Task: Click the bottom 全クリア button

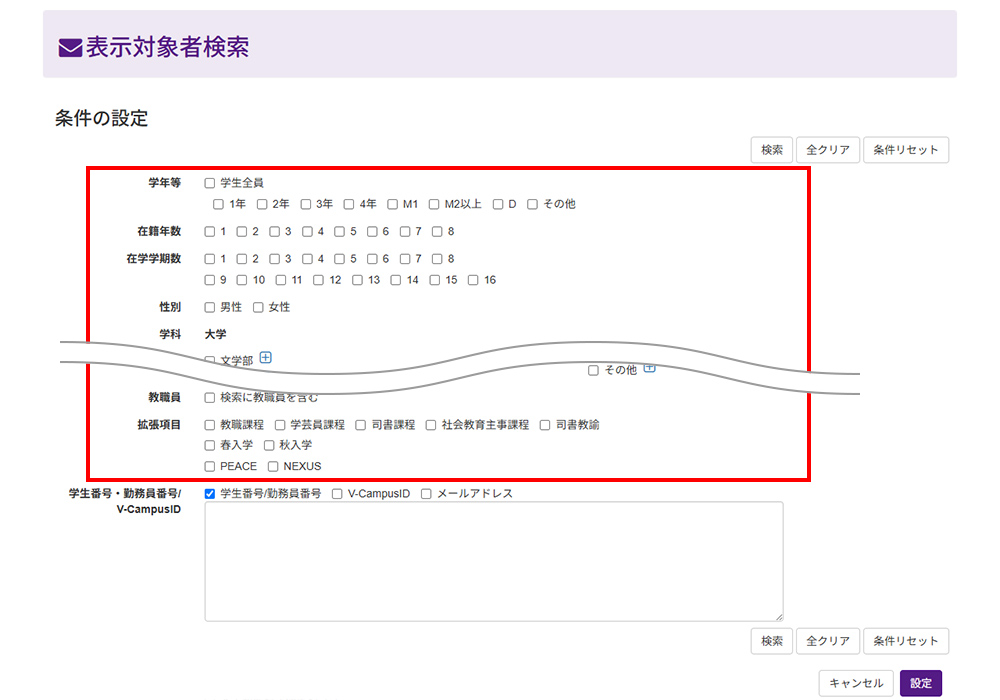Action: pyautogui.click(x=827, y=641)
